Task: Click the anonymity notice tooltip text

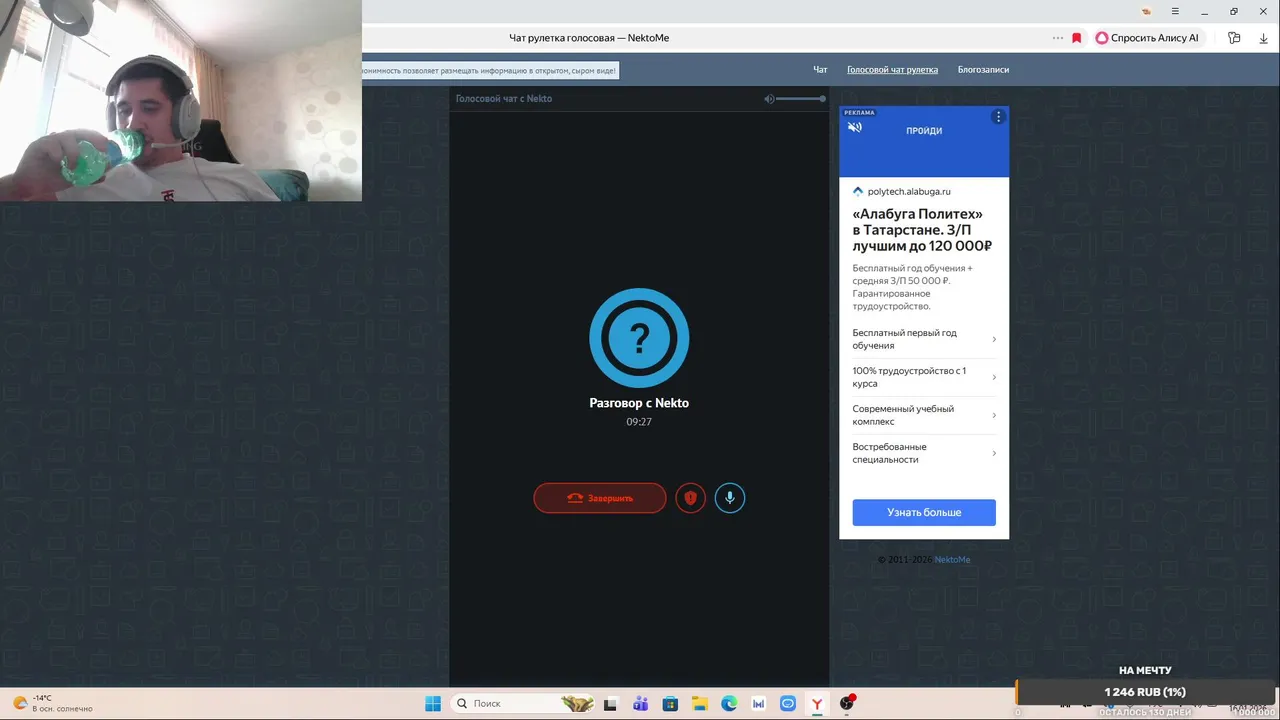Action: click(x=490, y=70)
